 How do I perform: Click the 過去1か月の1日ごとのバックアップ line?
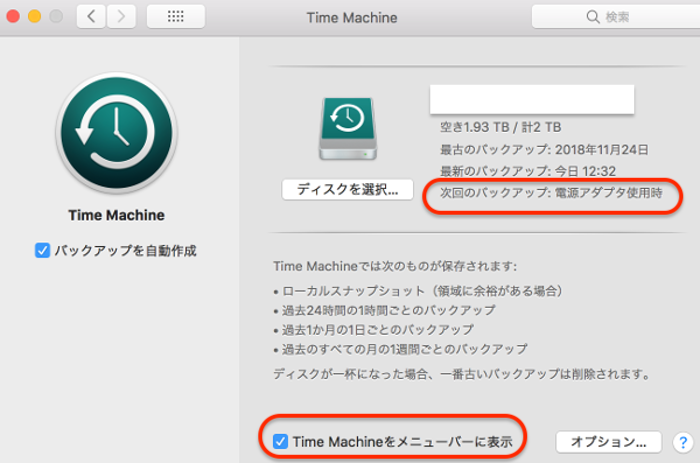tap(374, 330)
